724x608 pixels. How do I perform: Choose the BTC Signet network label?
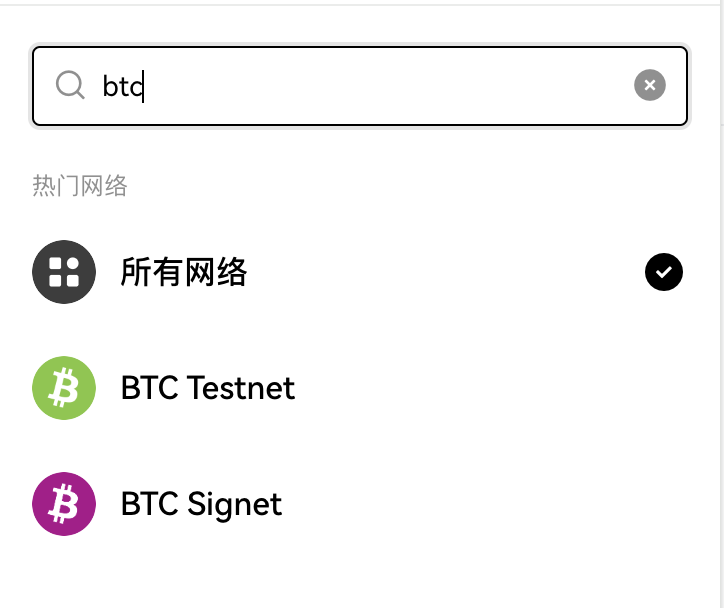point(201,504)
